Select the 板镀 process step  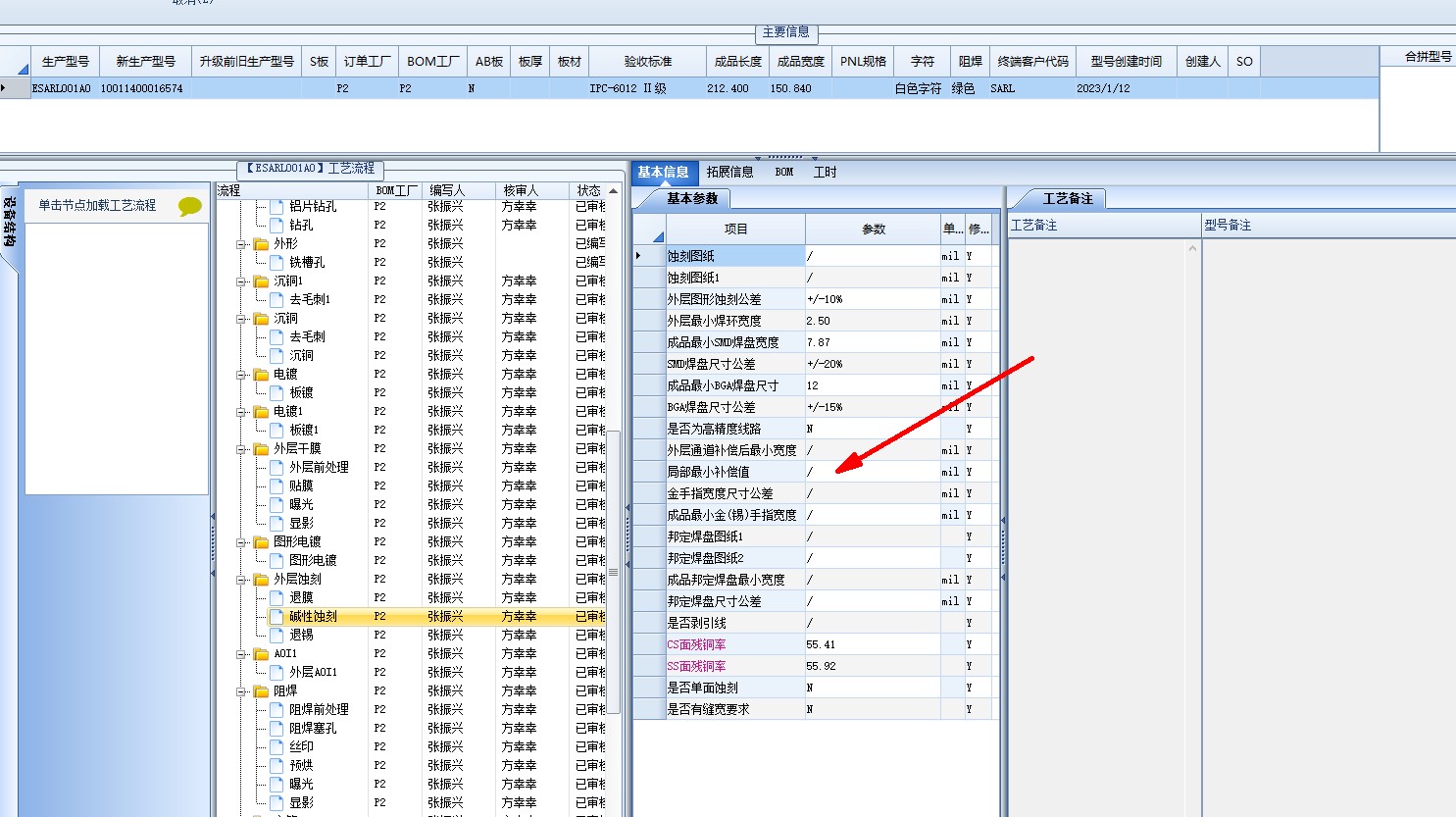click(x=411, y=393)
